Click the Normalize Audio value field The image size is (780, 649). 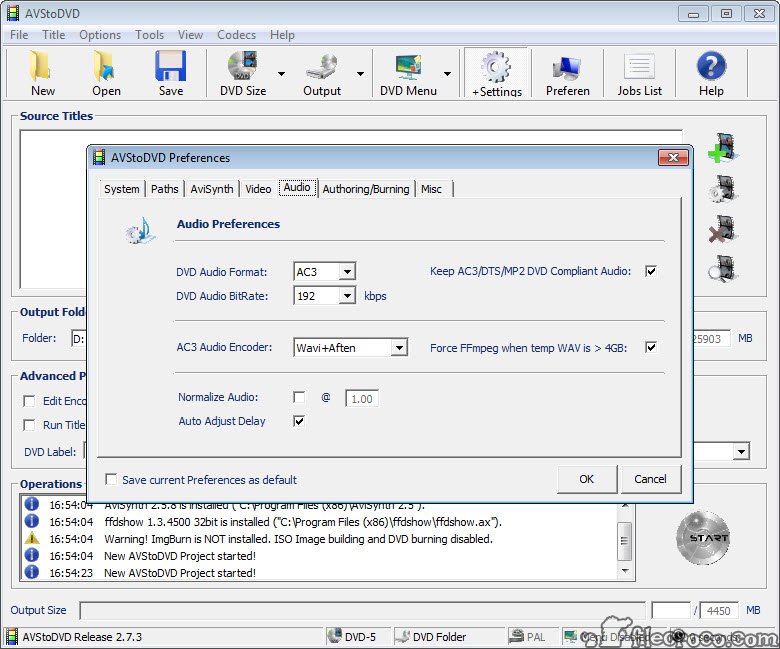(362, 398)
